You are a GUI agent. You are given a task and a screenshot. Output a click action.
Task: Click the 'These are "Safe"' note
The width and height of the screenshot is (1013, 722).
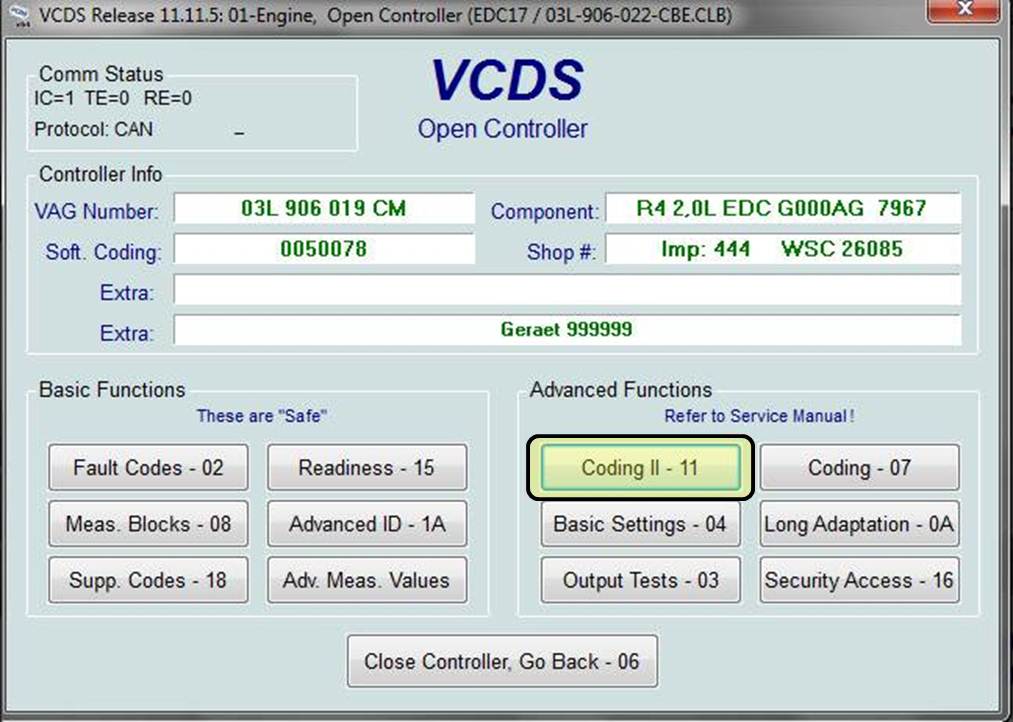262,416
